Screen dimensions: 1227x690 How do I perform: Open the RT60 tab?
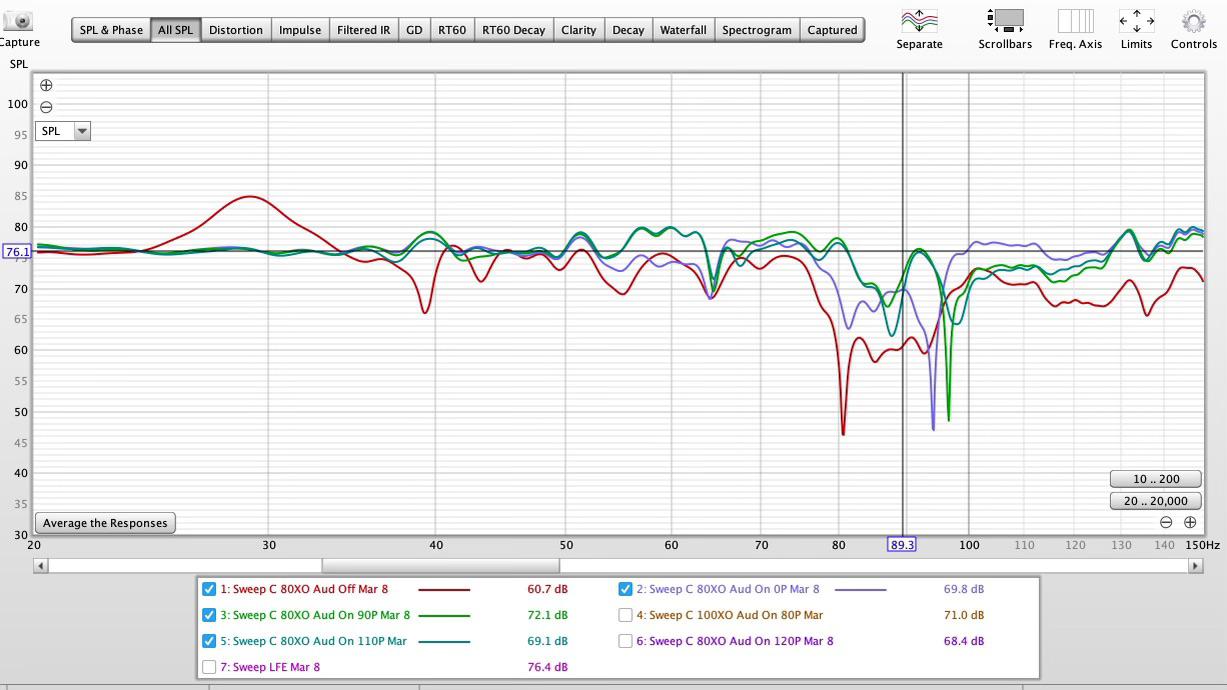pos(452,30)
